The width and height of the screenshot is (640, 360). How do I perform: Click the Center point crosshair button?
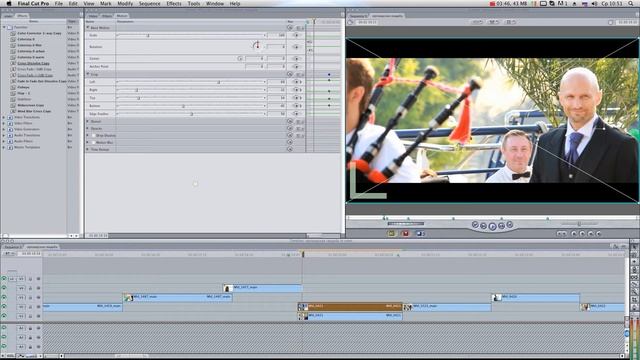tap(240, 58)
